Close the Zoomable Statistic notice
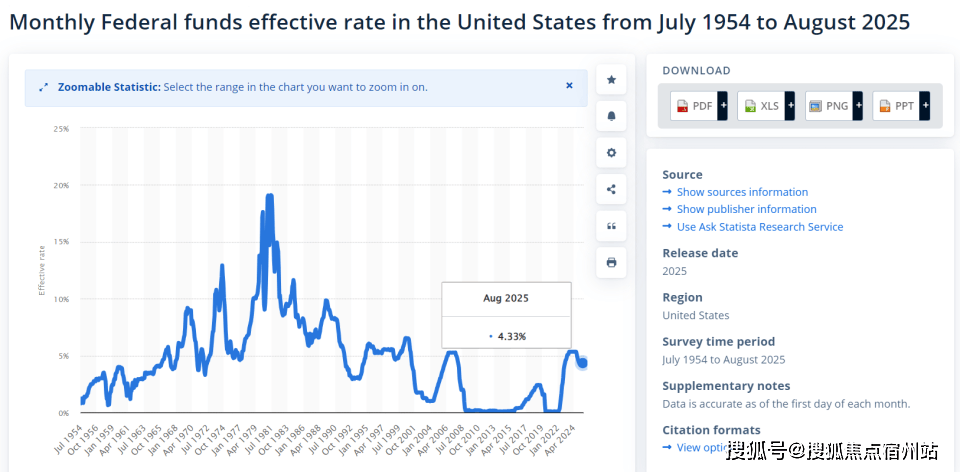 tap(569, 86)
